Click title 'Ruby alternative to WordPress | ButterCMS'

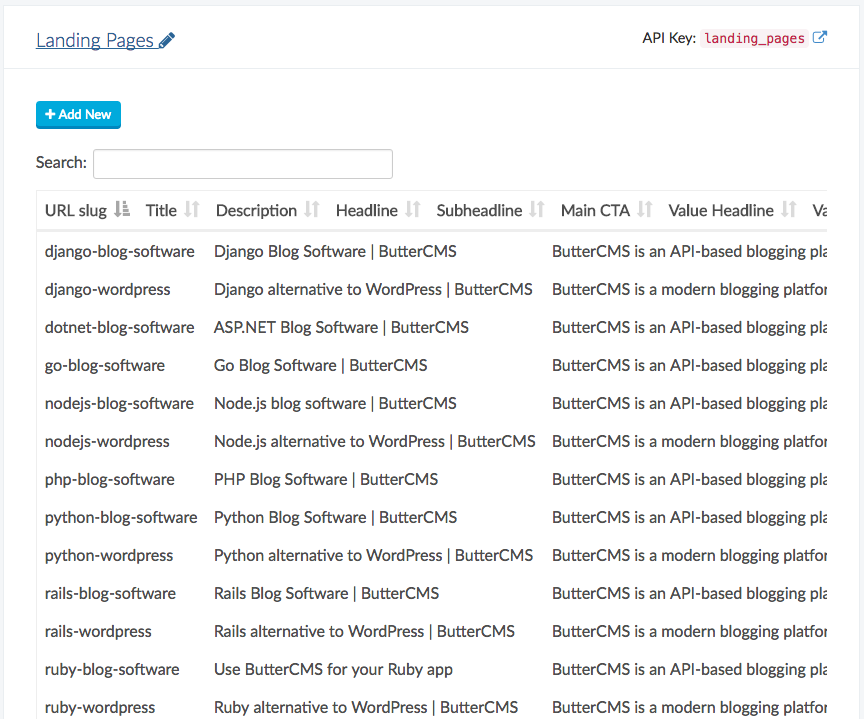tap(366, 707)
